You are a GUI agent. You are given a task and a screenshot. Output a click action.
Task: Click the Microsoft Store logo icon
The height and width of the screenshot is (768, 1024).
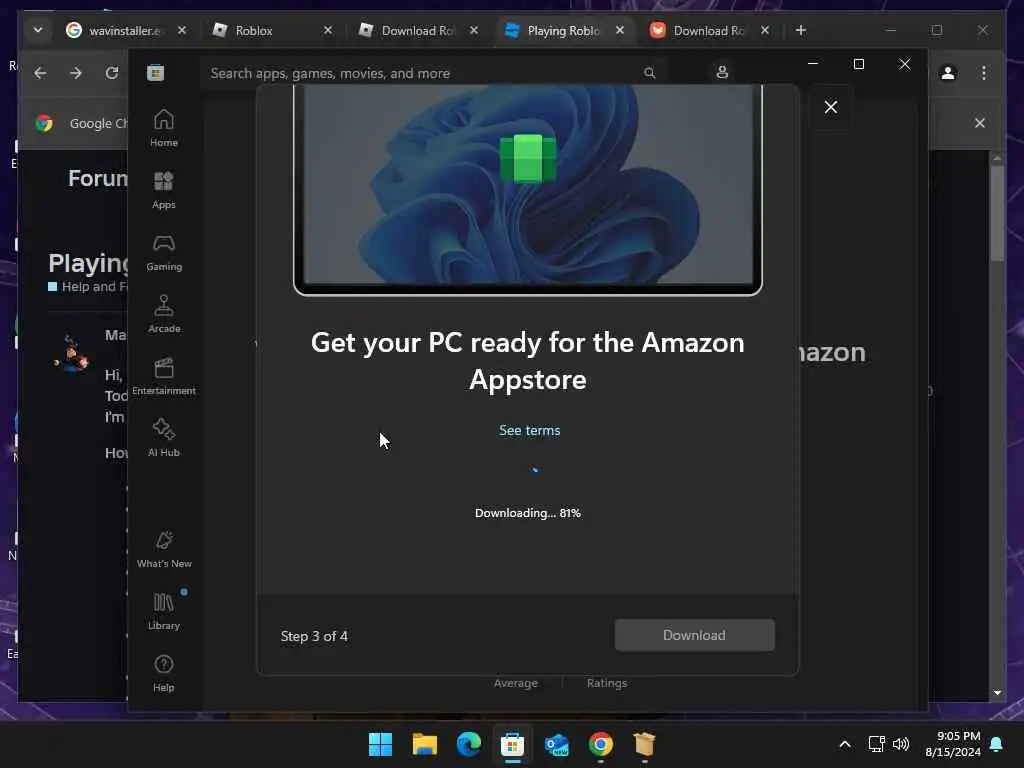(x=155, y=72)
